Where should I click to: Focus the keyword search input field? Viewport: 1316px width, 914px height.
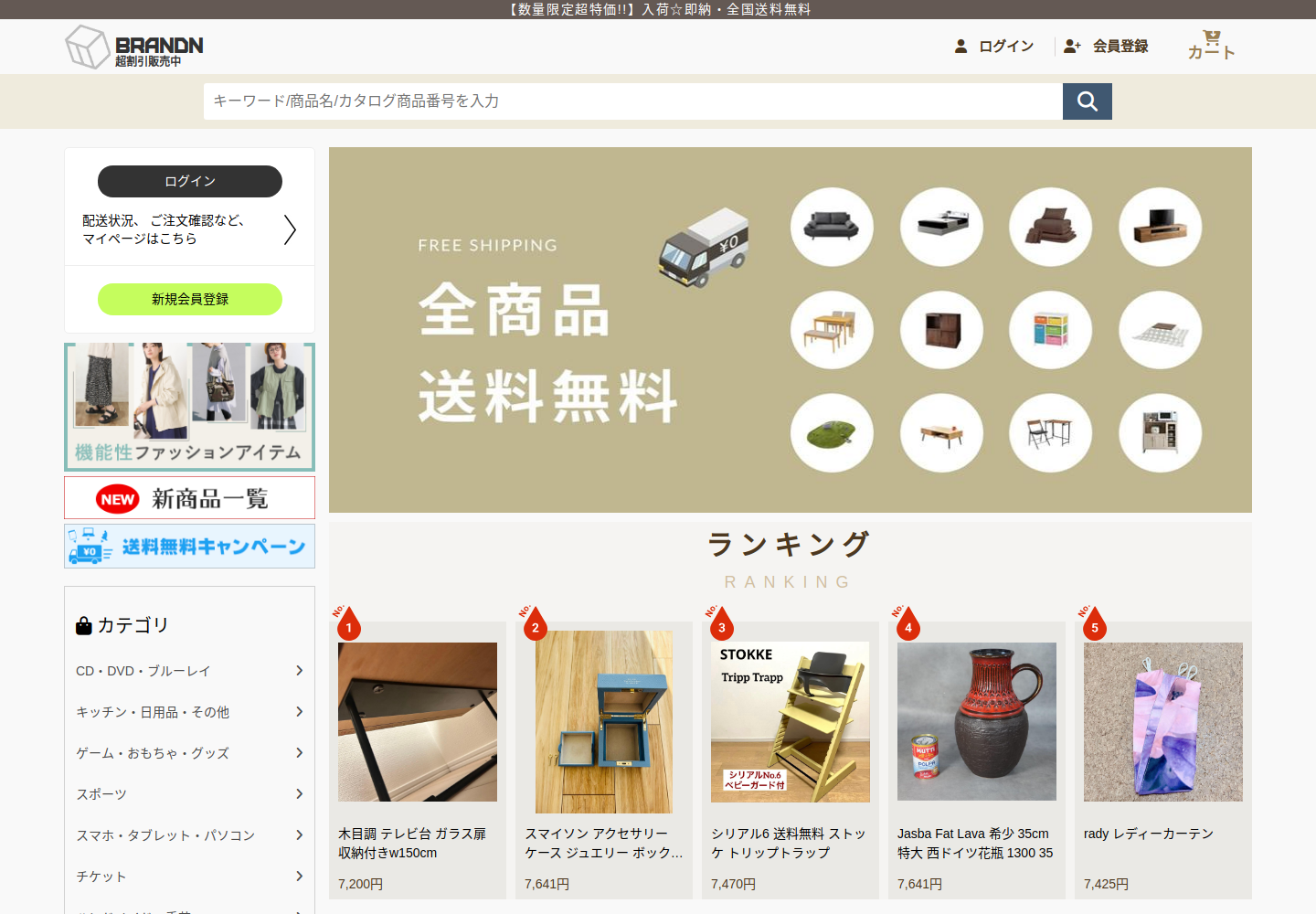[x=633, y=101]
